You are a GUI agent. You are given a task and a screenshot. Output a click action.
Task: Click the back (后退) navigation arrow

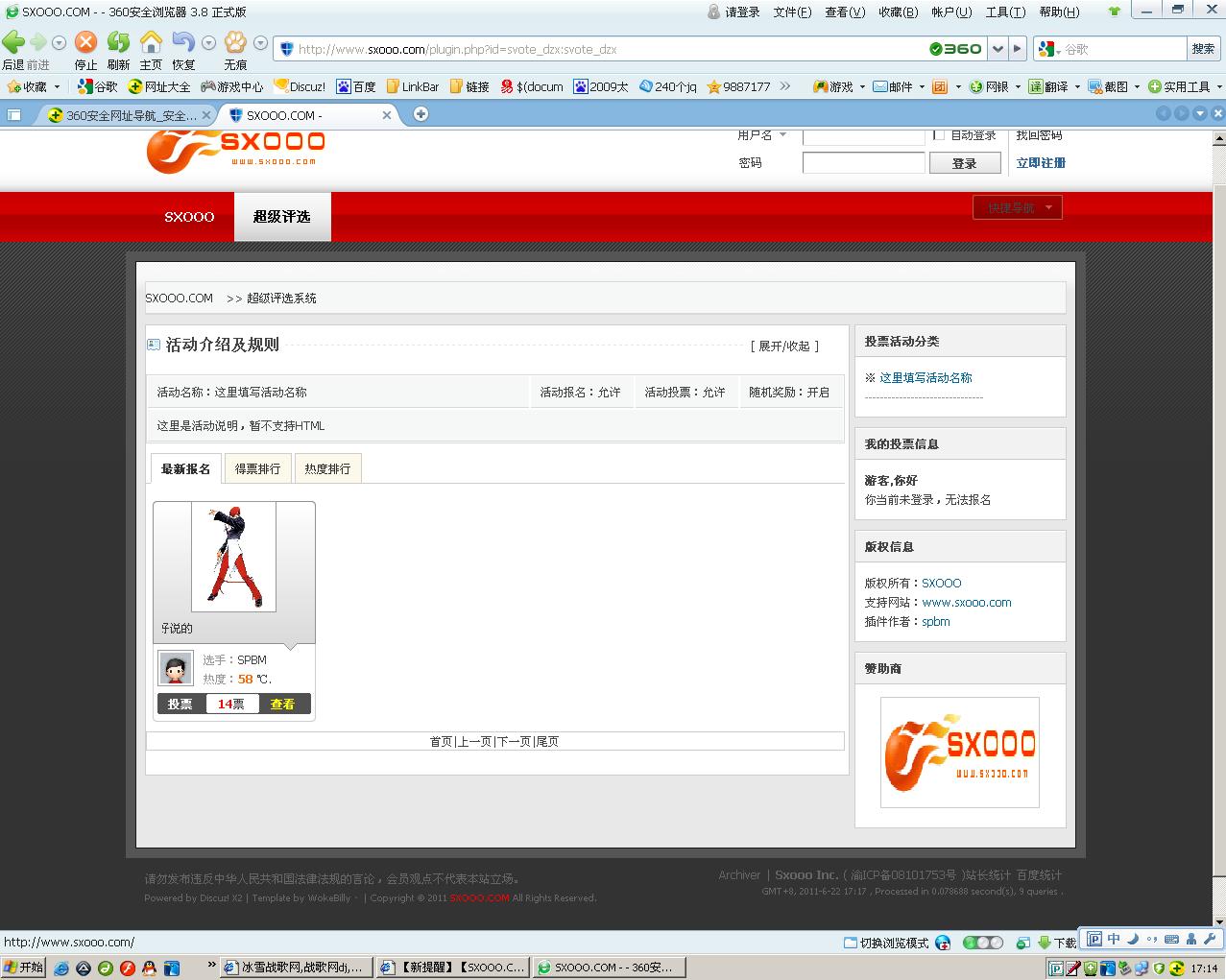13,42
